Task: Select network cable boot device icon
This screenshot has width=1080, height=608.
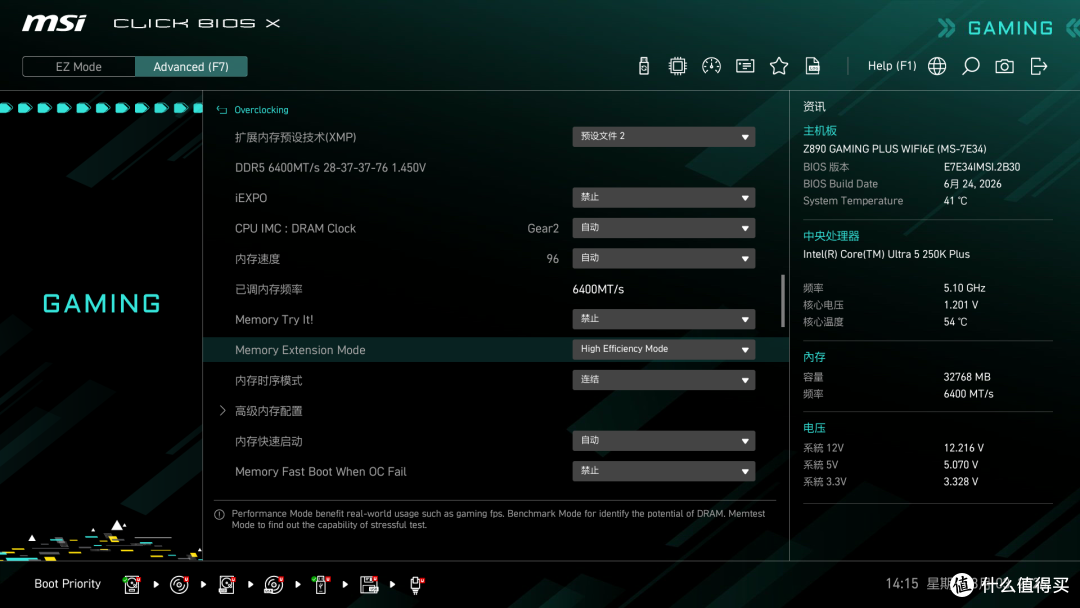Action: pos(416,585)
